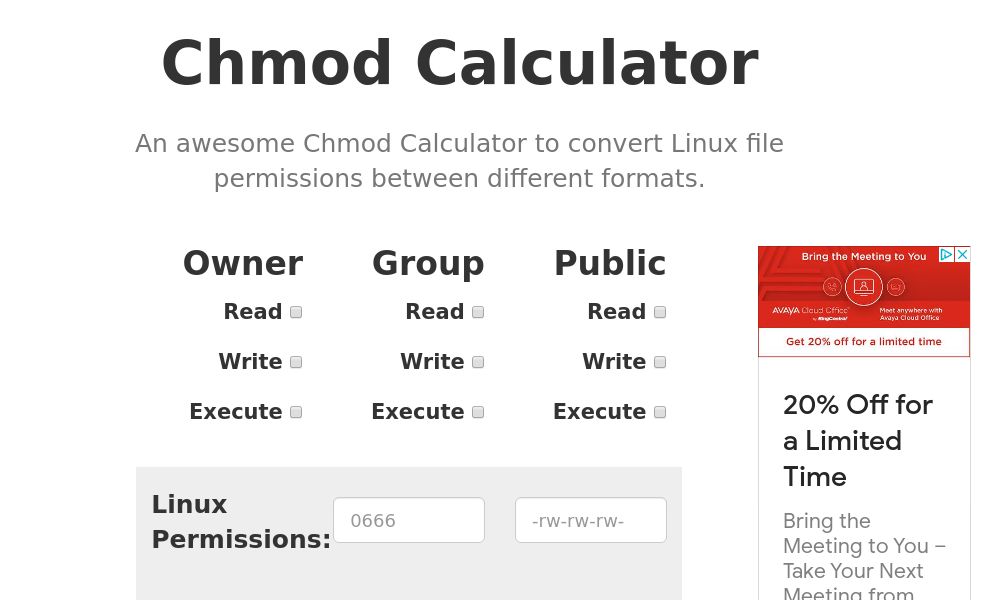Viewport: 1000px width, 600px height.
Task: Open the Get 20% off link
Action: pos(864,341)
